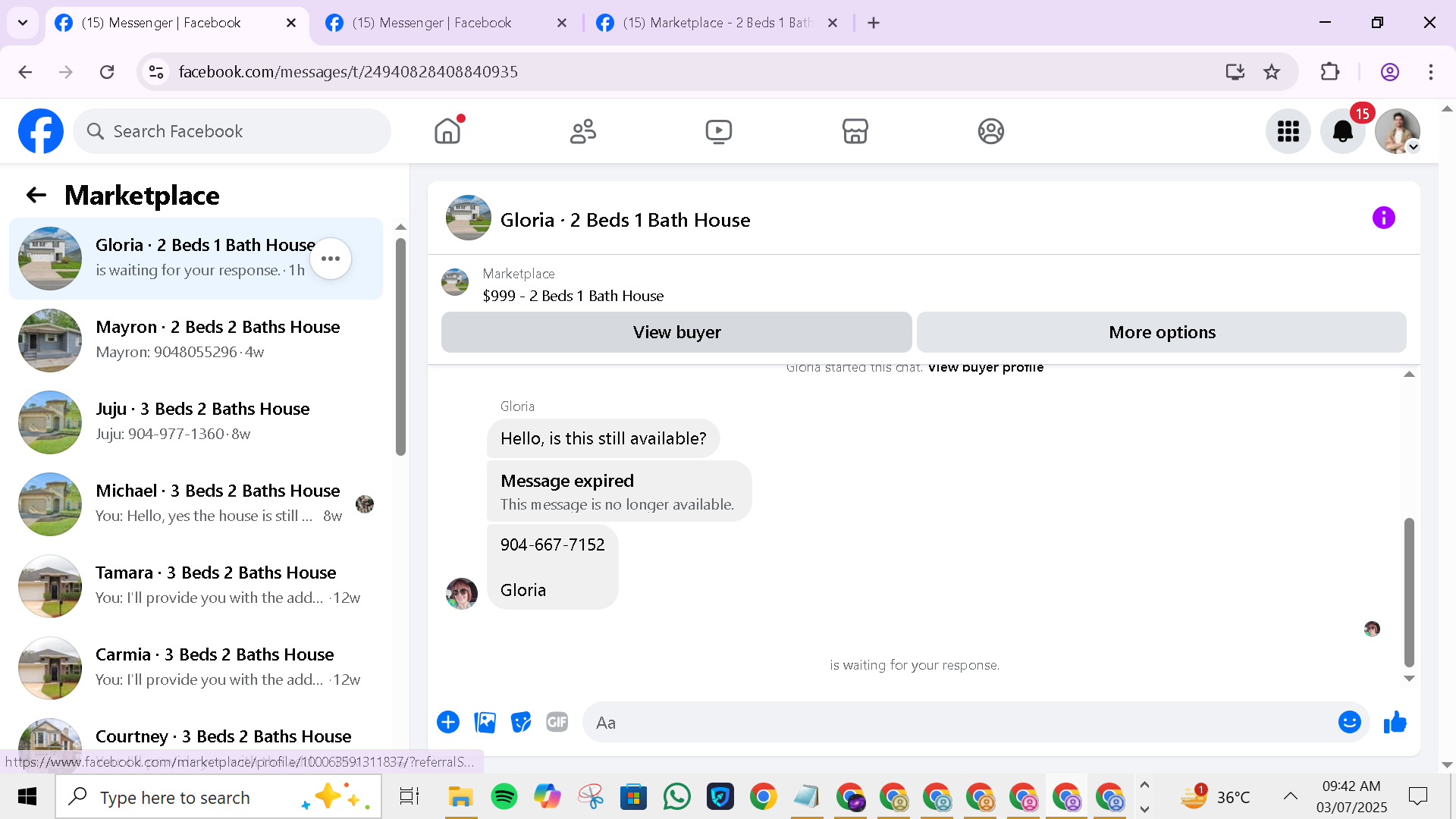Send a thumbs-up like
Screen dimensions: 1456x819
point(1395,722)
